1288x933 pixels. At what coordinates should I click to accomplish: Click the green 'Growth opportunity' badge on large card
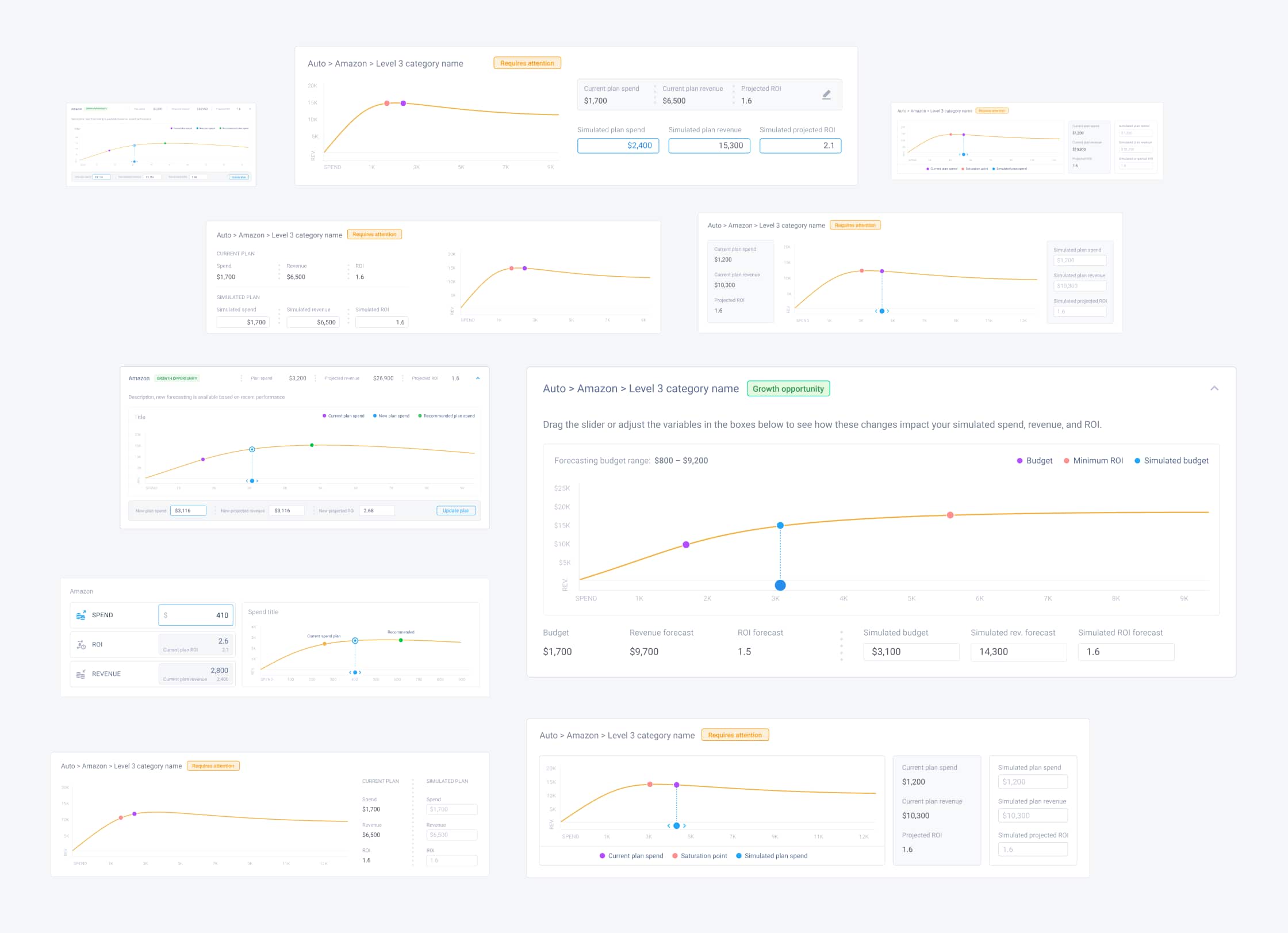[788, 389]
